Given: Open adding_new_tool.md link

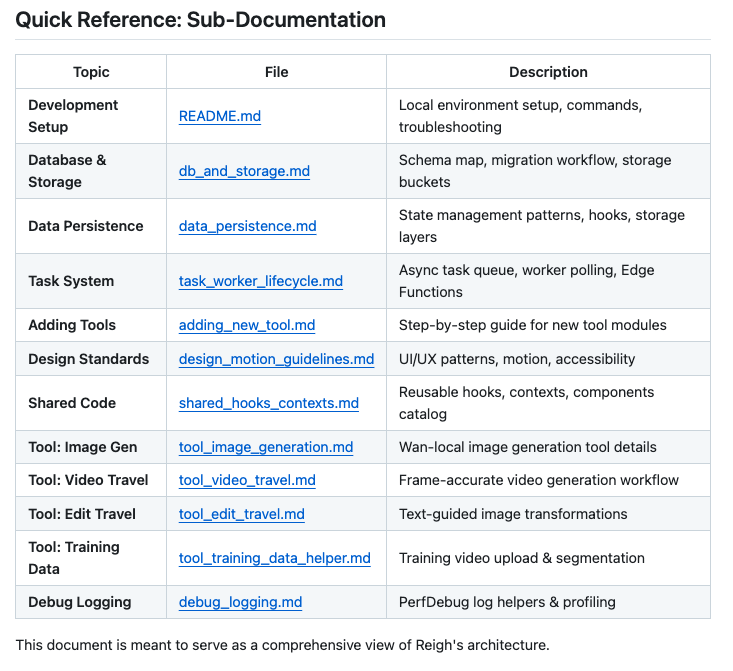Looking at the screenshot, I should coord(247,325).
